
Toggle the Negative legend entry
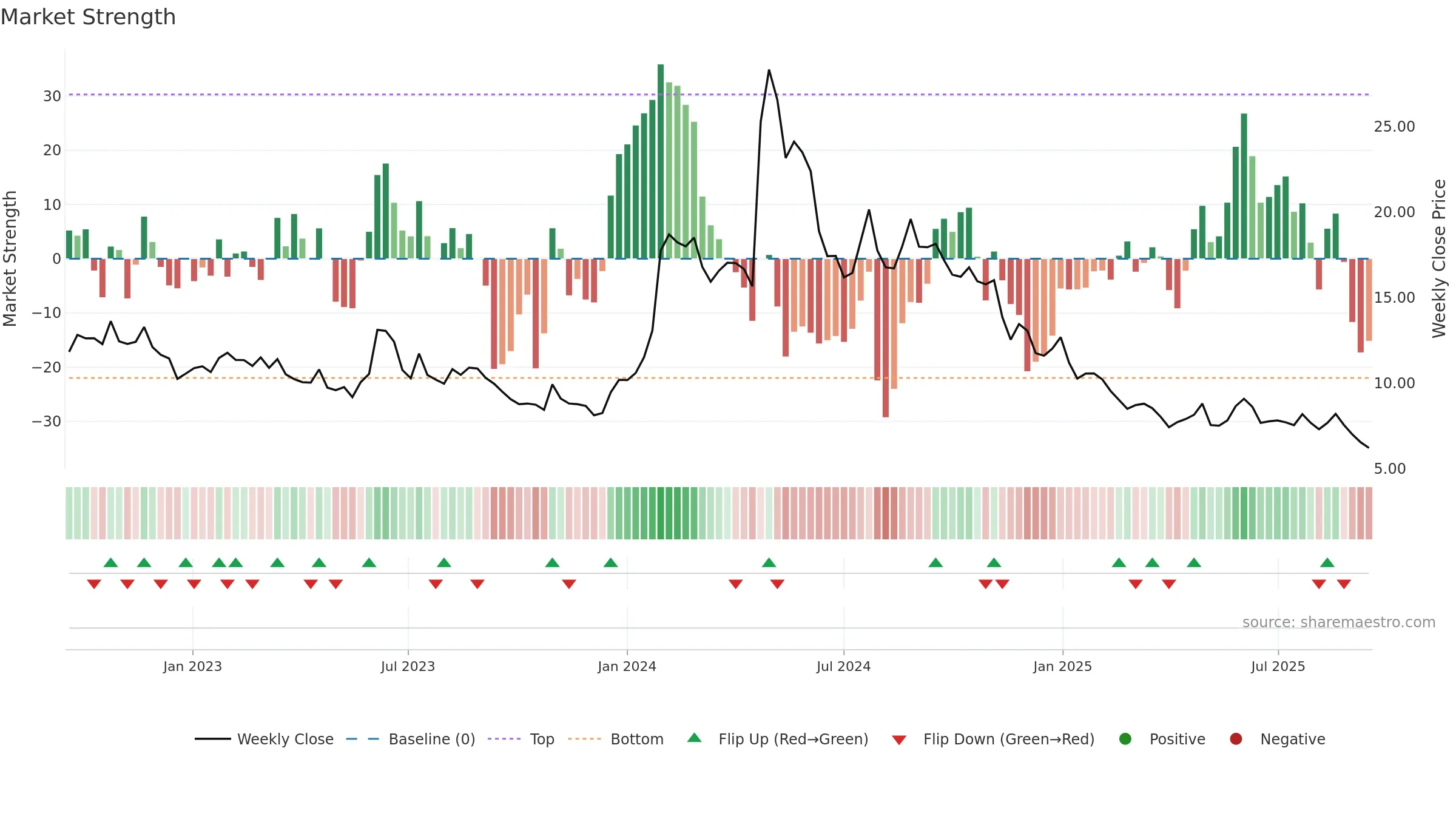pyautogui.click(x=1277, y=739)
